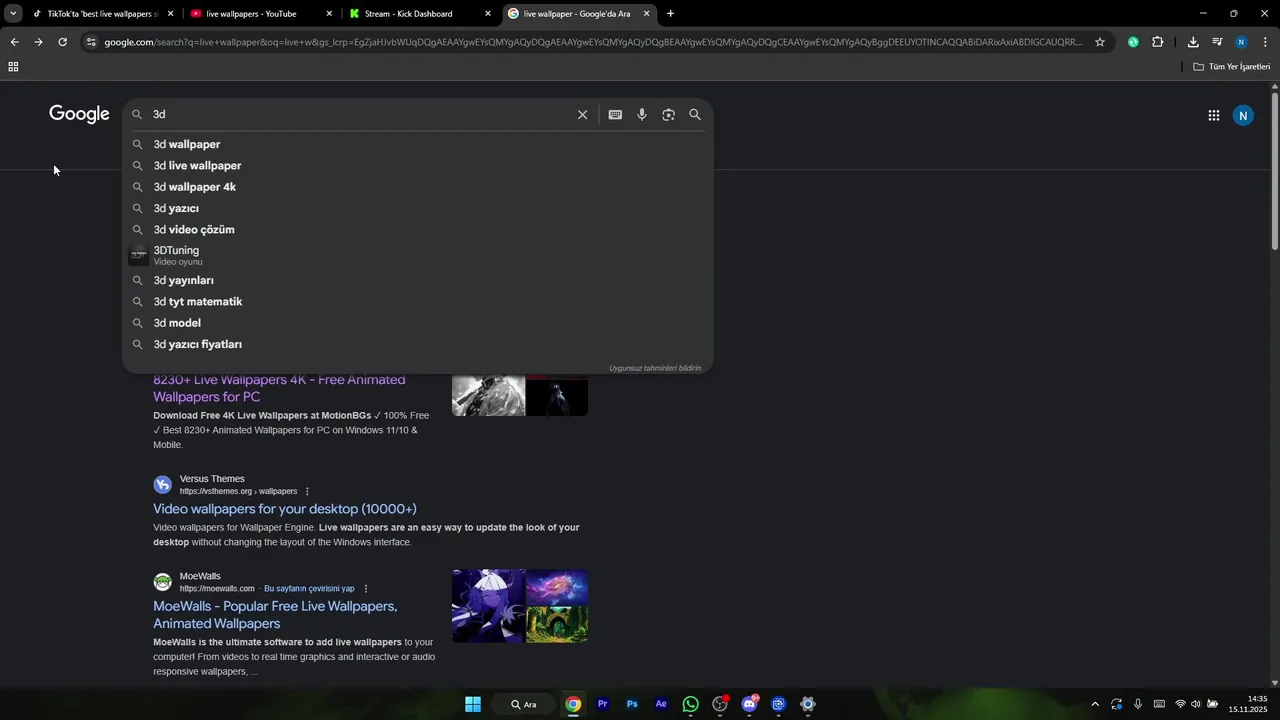Open a new browser tab

point(670,14)
